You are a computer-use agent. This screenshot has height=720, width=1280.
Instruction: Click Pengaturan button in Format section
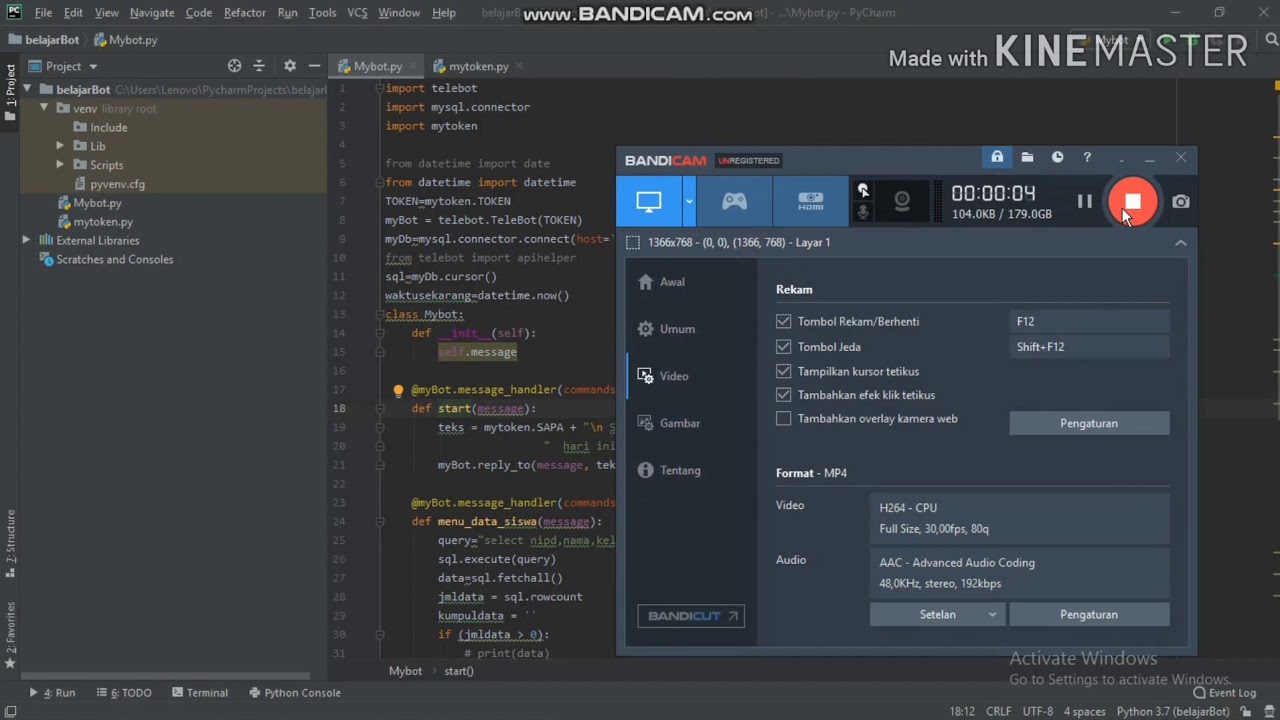coord(1089,614)
